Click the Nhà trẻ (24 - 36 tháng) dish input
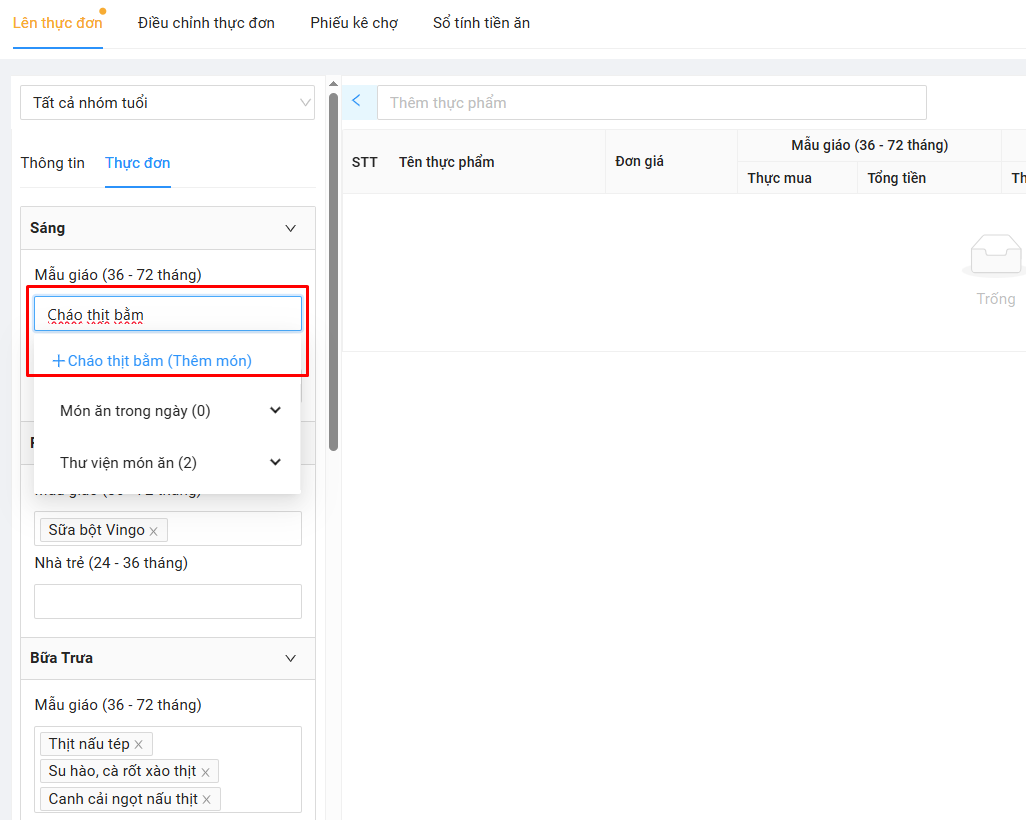 (x=167, y=601)
